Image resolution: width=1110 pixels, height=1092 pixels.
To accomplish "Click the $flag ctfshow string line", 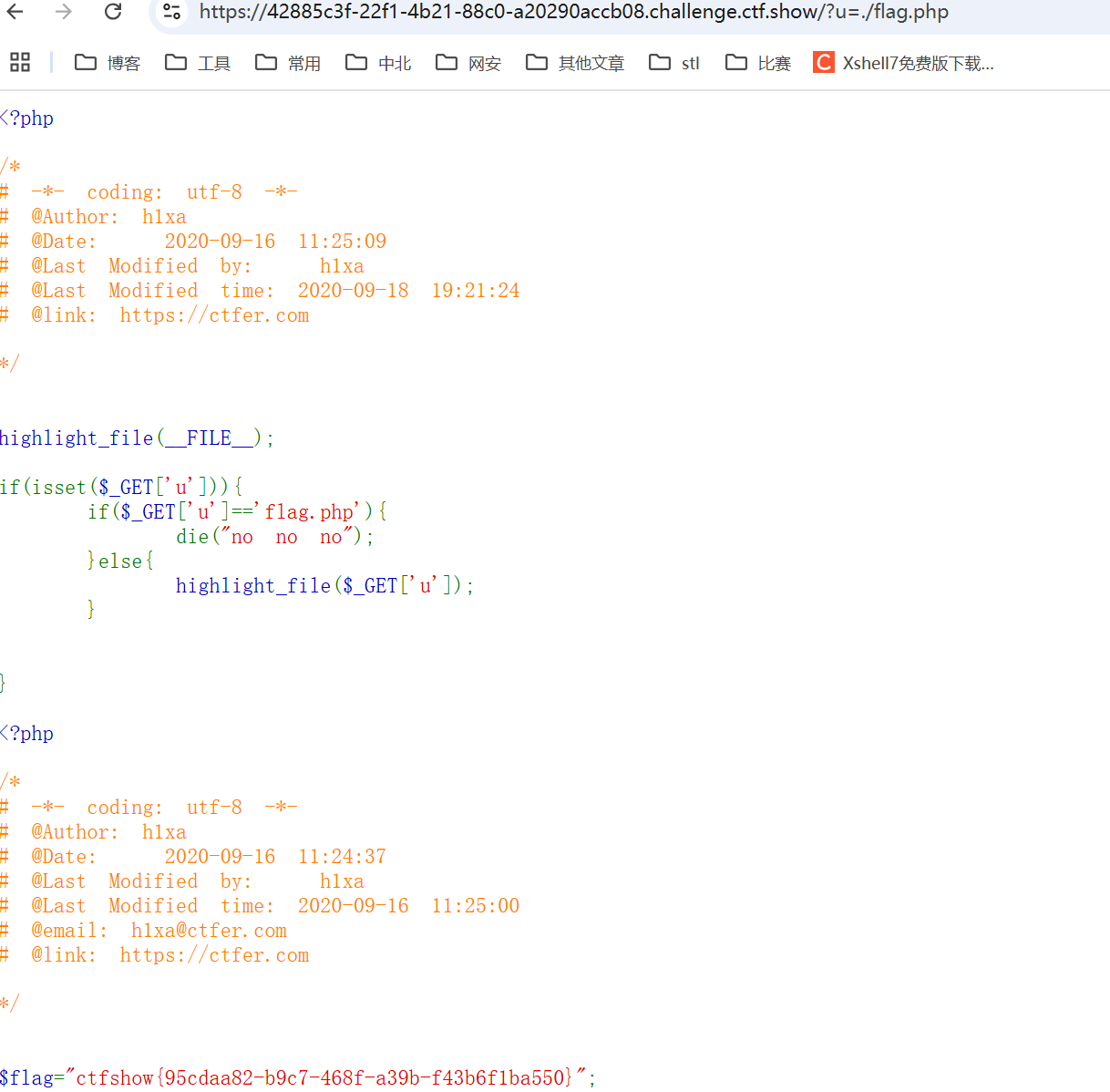I will (298, 1077).
